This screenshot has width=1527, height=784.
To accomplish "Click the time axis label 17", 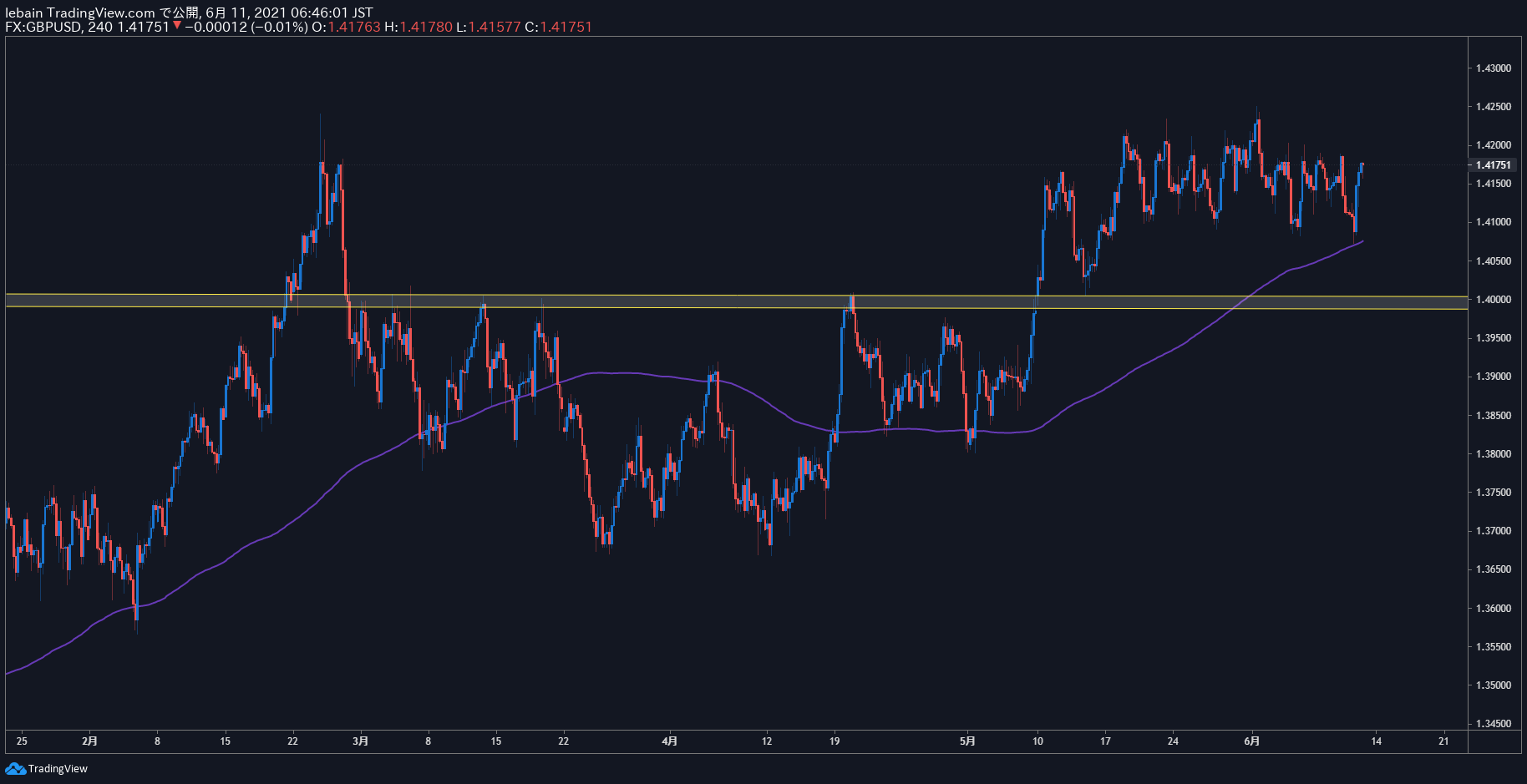I will coord(1105,741).
